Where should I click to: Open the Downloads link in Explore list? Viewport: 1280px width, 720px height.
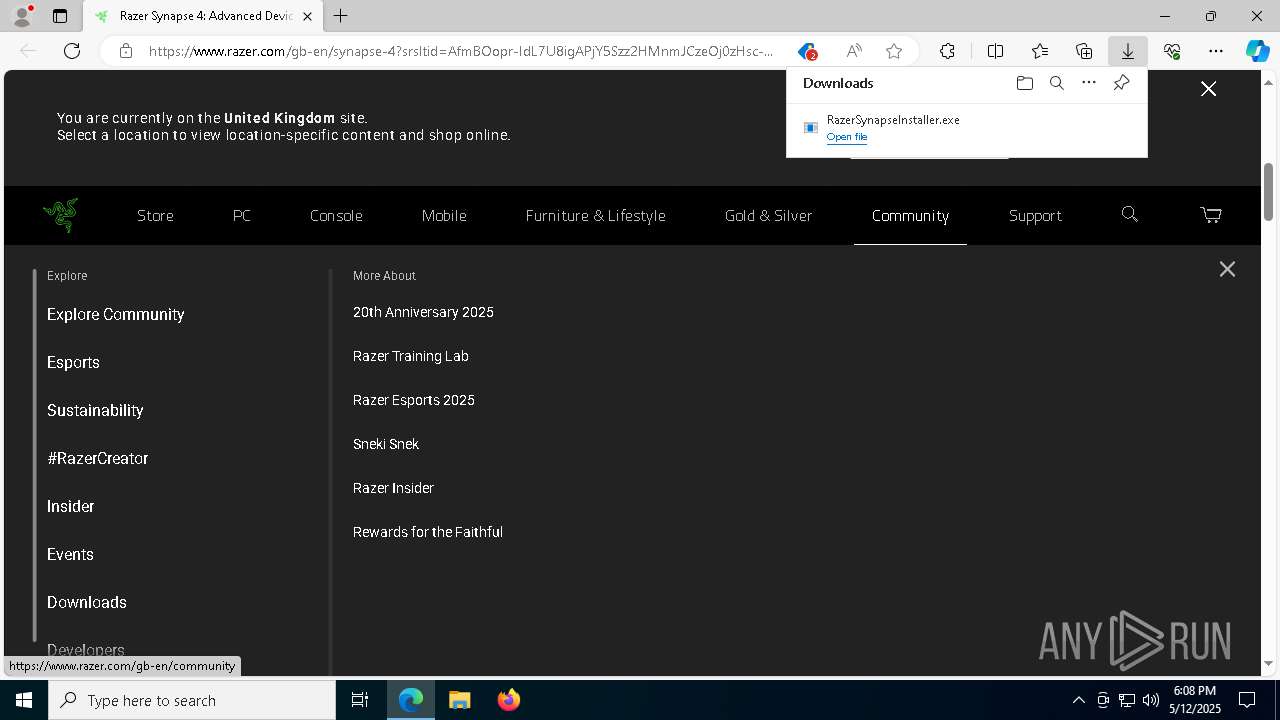[x=87, y=602]
